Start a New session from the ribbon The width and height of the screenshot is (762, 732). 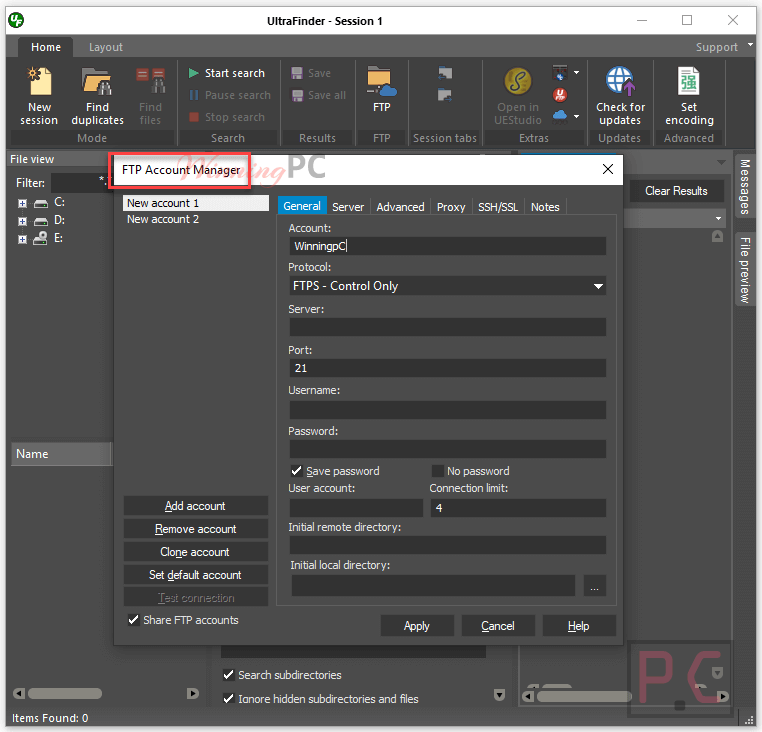click(39, 97)
